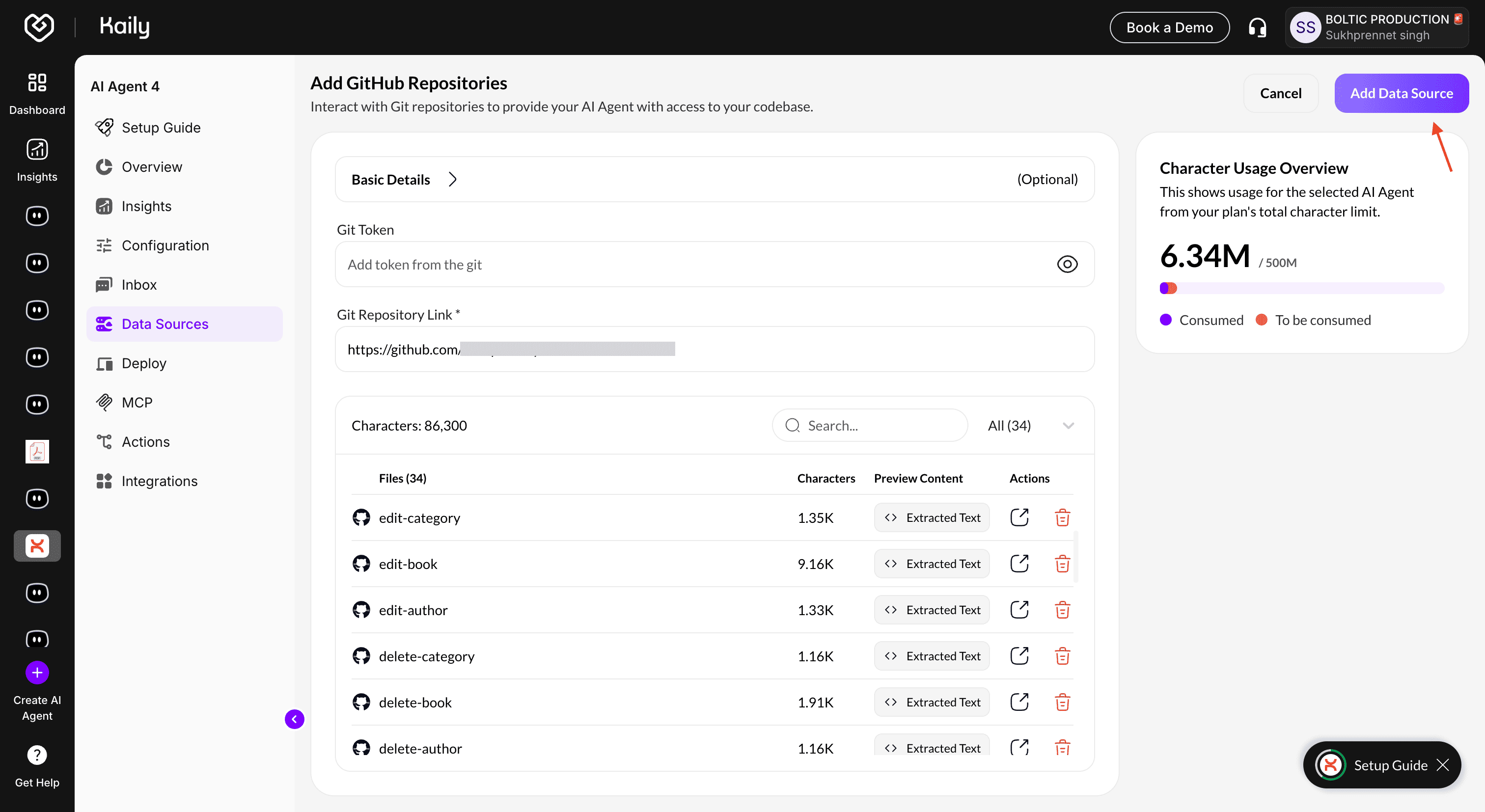The height and width of the screenshot is (812, 1485).
Task: Click the headset support icon
Action: [1257, 27]
